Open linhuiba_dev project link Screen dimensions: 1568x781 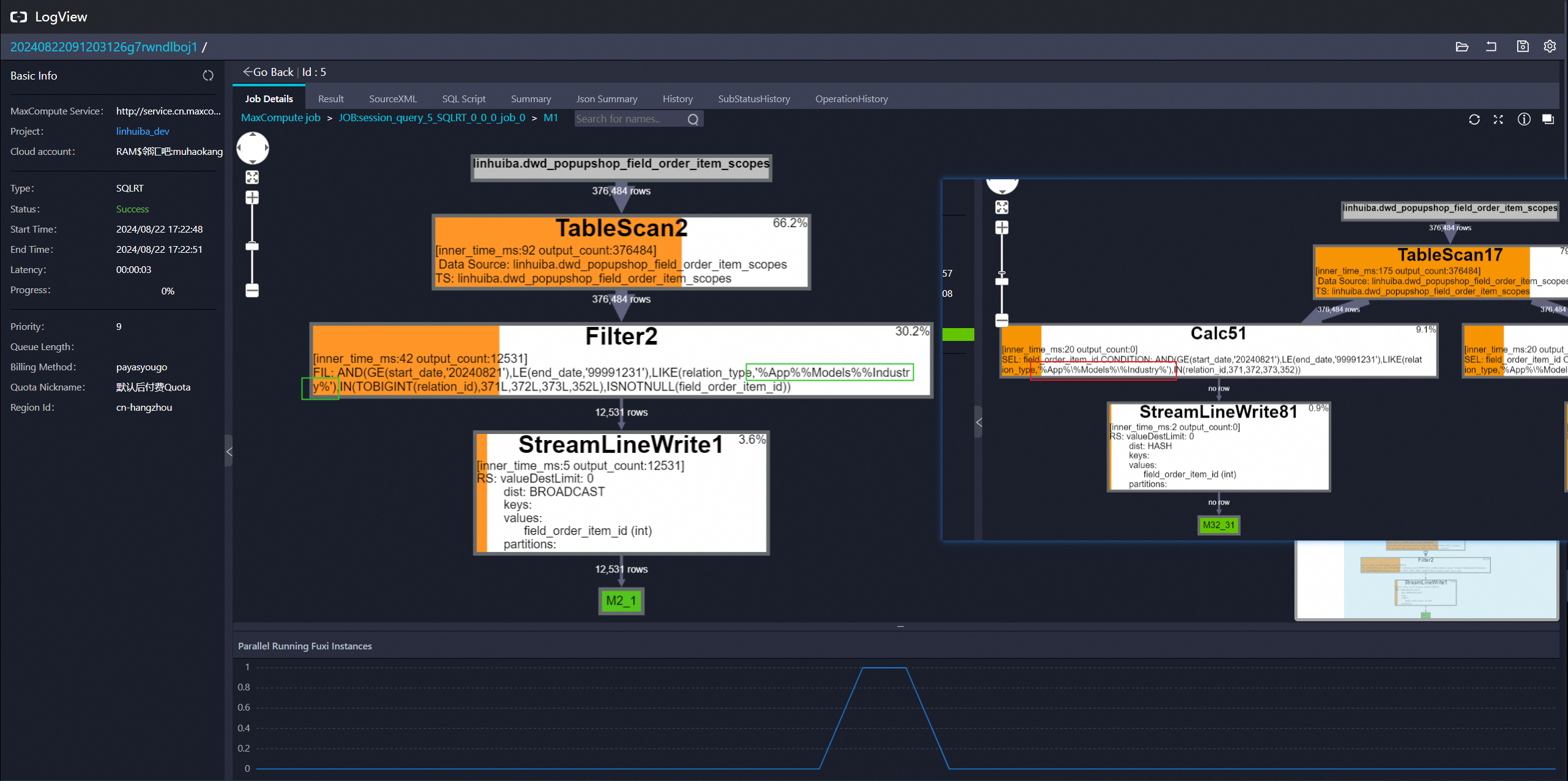(x=143, y=131)
